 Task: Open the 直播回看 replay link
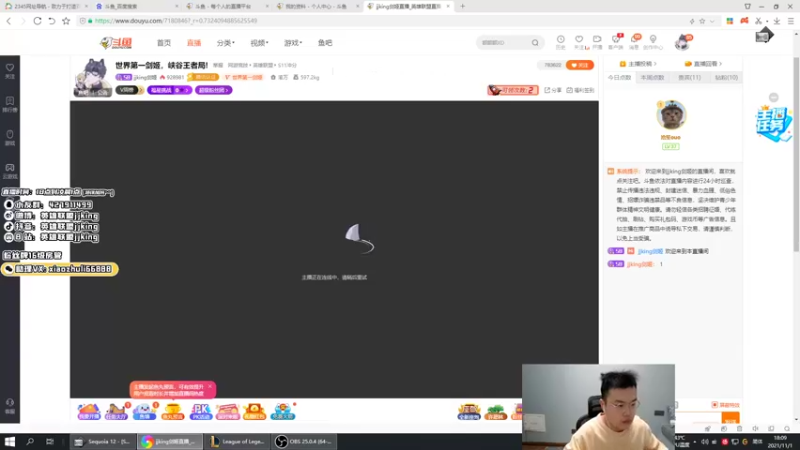(704, 64)
